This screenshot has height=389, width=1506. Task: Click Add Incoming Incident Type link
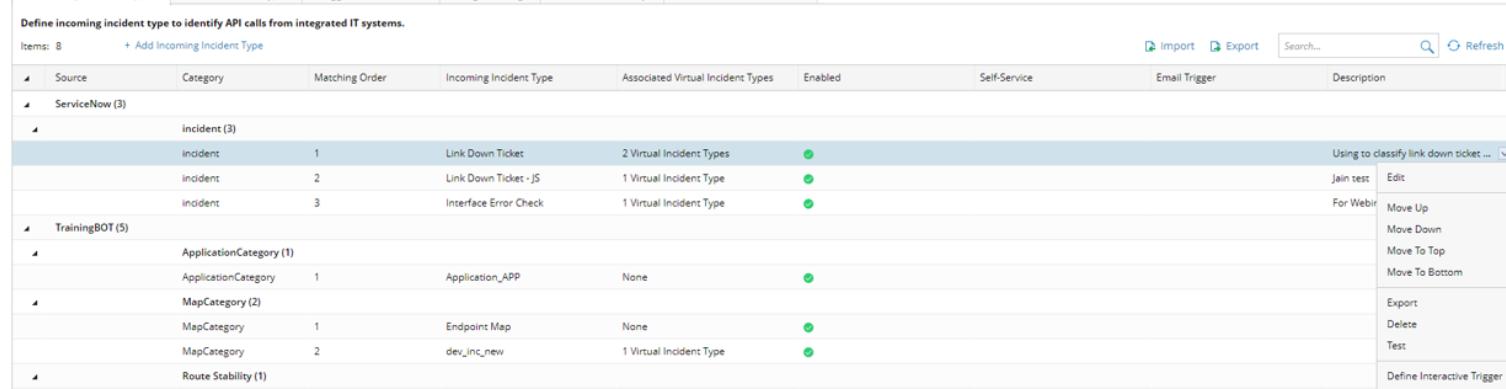point(193,46)
